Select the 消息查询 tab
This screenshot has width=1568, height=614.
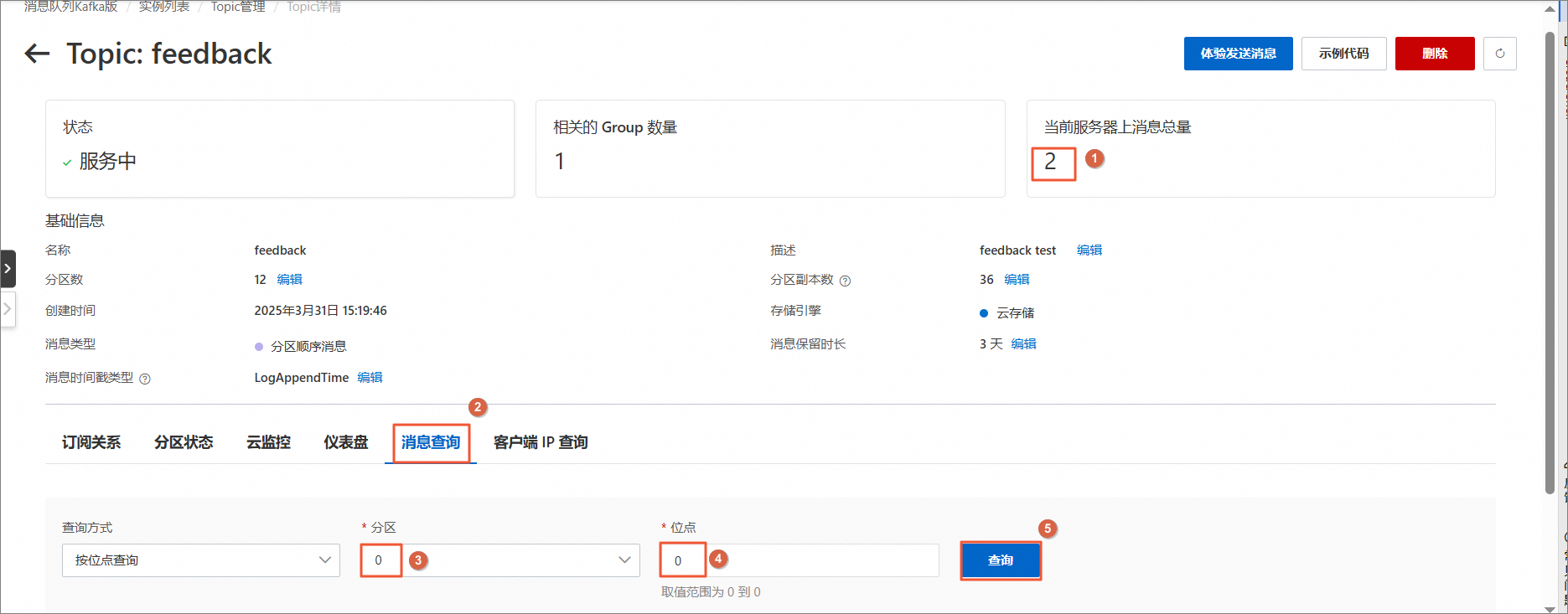click(431, 442)
